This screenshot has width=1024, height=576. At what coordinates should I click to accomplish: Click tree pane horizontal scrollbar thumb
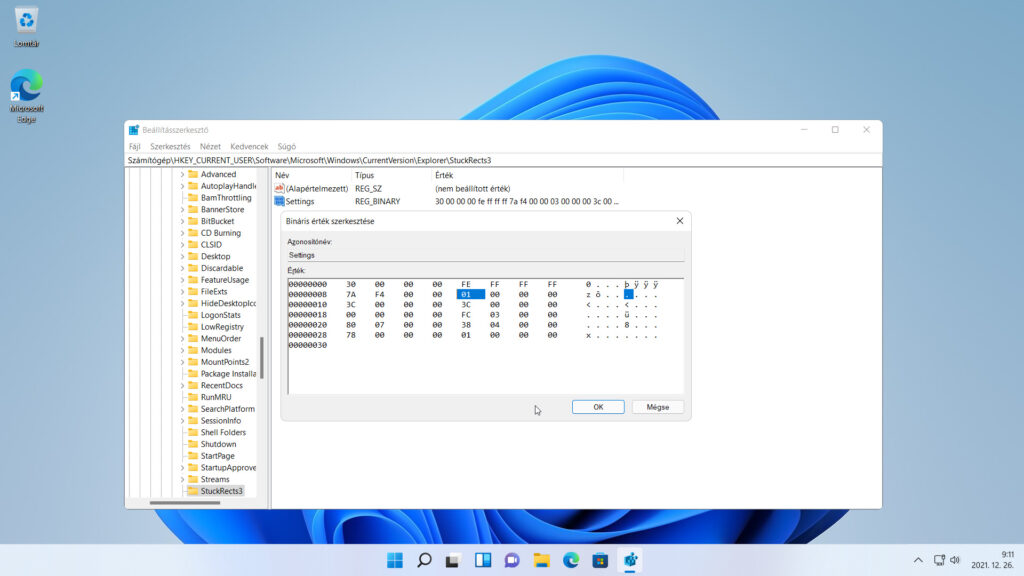tap(185, 503)
